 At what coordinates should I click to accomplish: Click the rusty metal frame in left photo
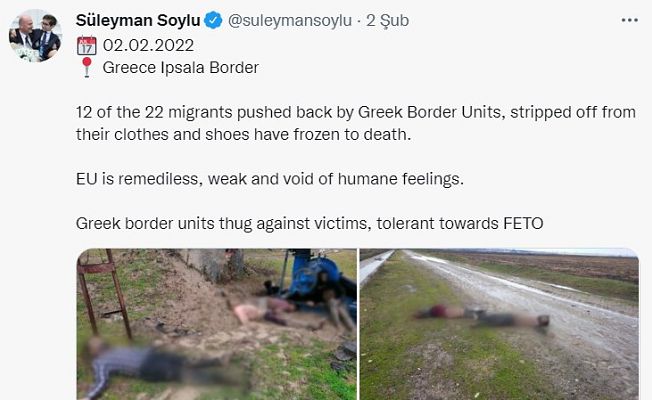pos(106,291)
